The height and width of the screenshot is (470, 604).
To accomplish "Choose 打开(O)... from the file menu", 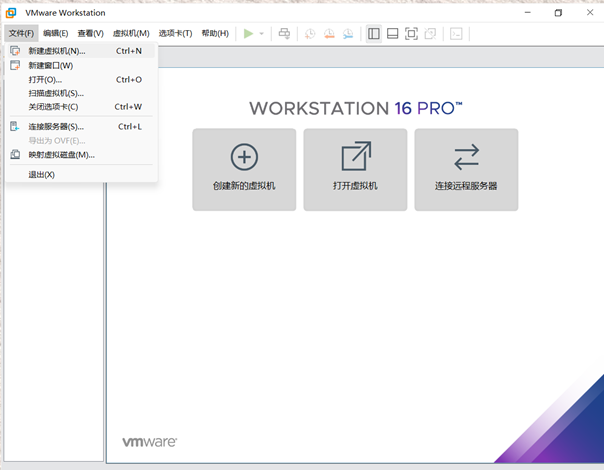I will click(81, 80).
